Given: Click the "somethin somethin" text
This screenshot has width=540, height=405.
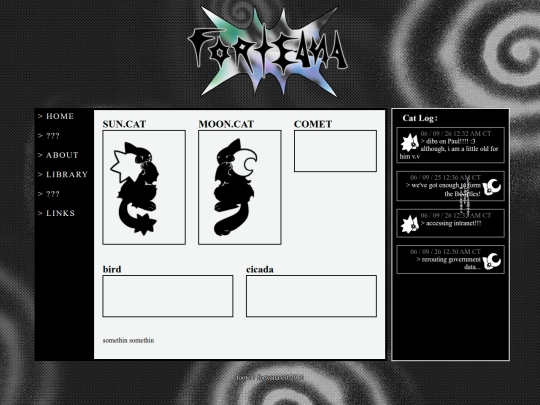Looking at the screenshot, I should click(x=128, y=340).
